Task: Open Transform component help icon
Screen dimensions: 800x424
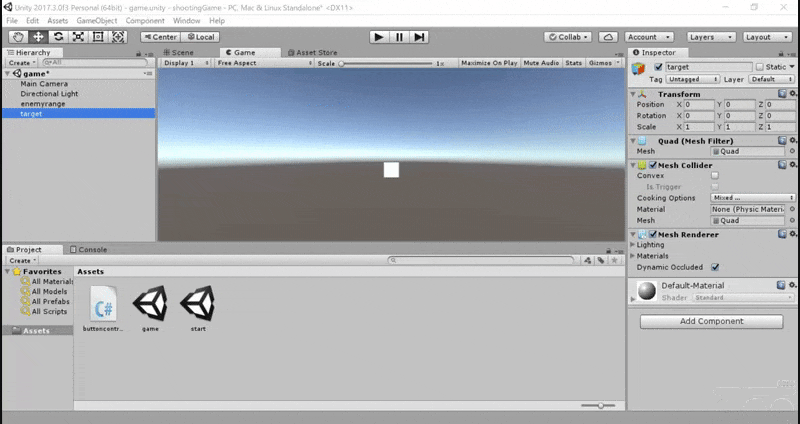Action: tap(782, 94)
